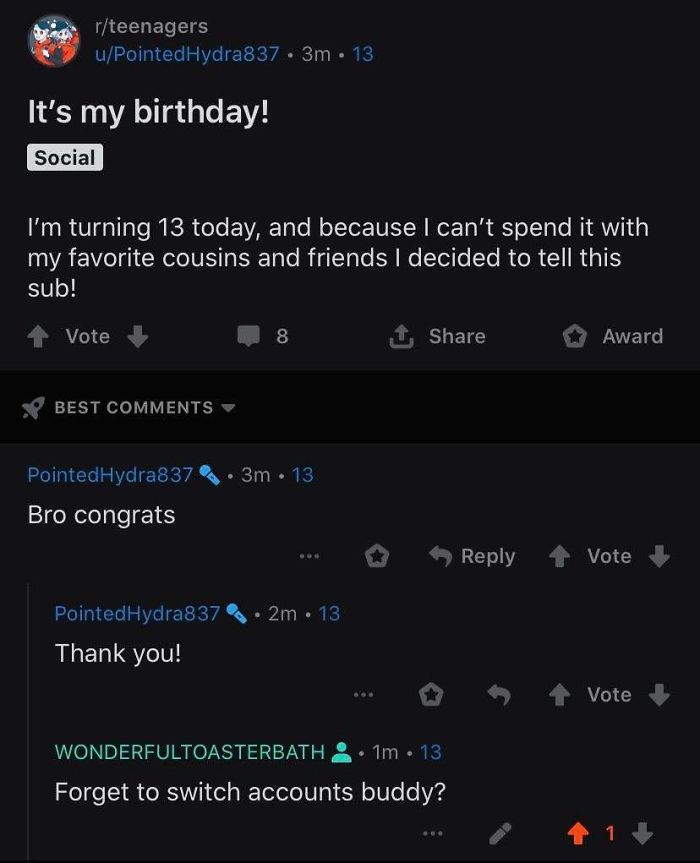Downvote the "Bro congrats" comment
This screenshot has height=863, width=700.
(659, 556)
